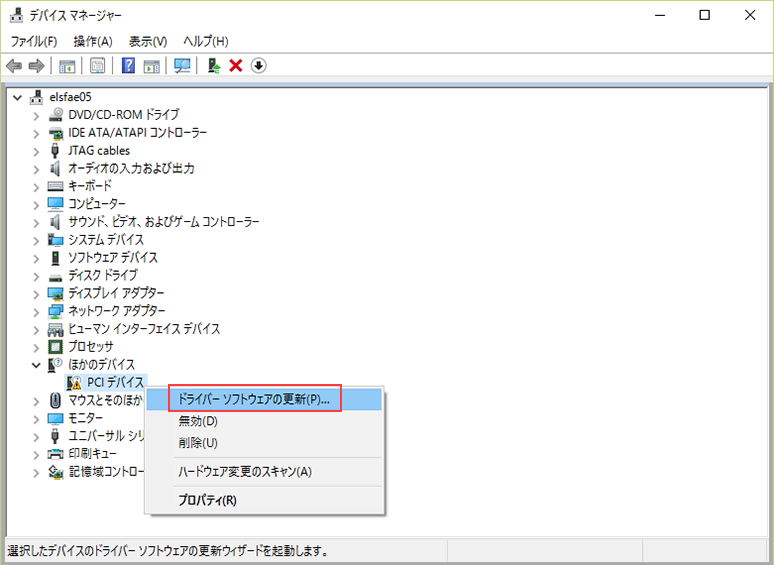The width and height of the screenshot is (774, 565).
Task: Collapse the ほかのデバイス node
Action: pos(36,365)
